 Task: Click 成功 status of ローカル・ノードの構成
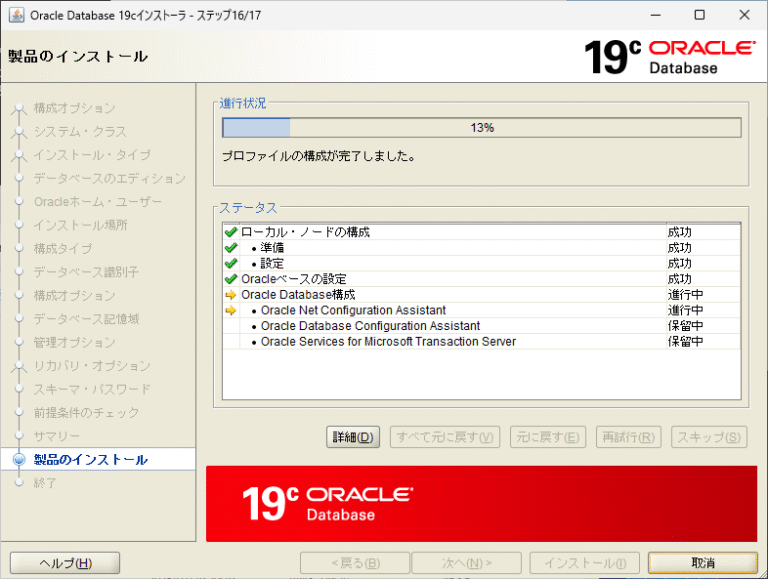[679, 232]
